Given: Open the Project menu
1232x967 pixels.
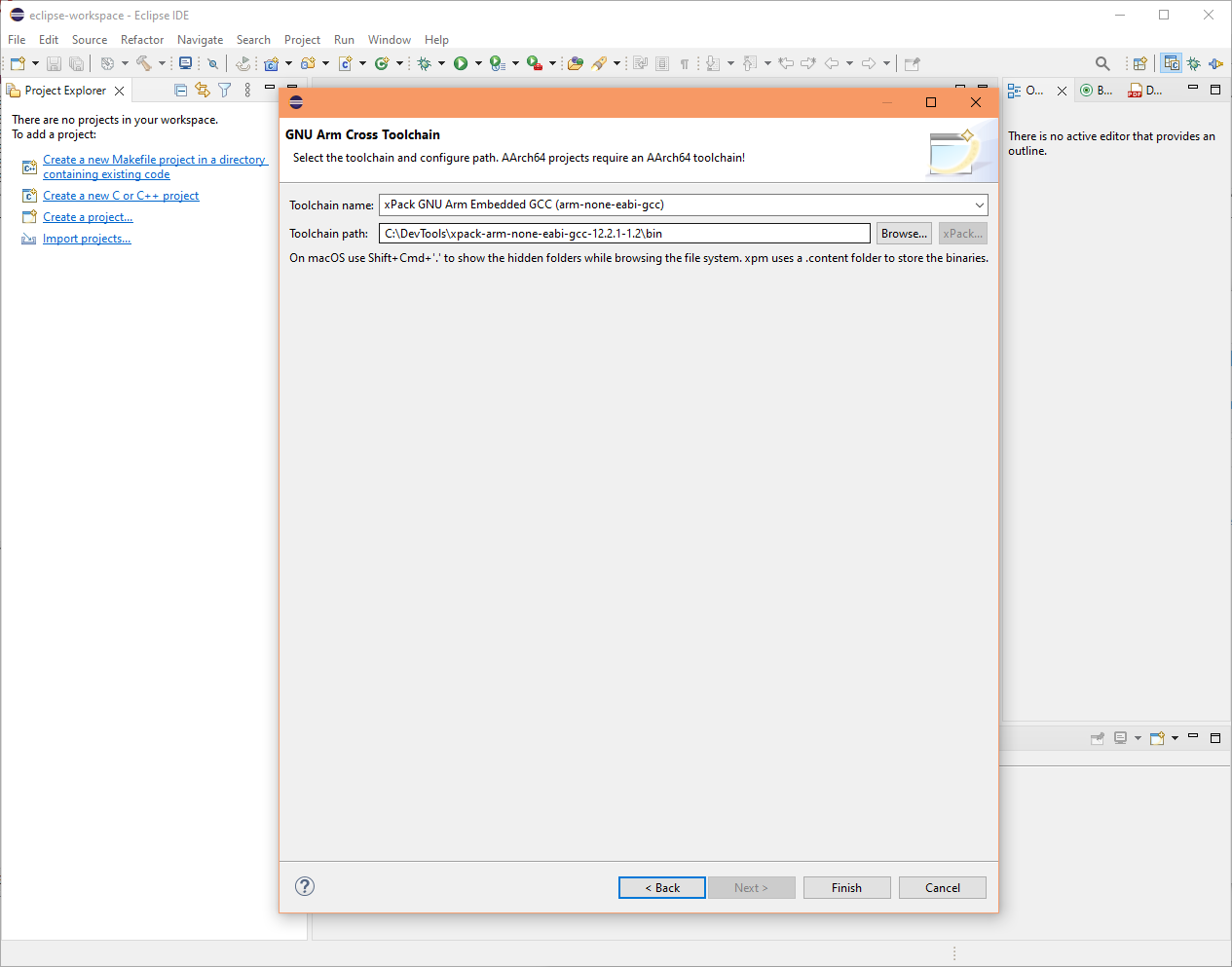Looking at the screenshot, I should [x=302, y=40].
